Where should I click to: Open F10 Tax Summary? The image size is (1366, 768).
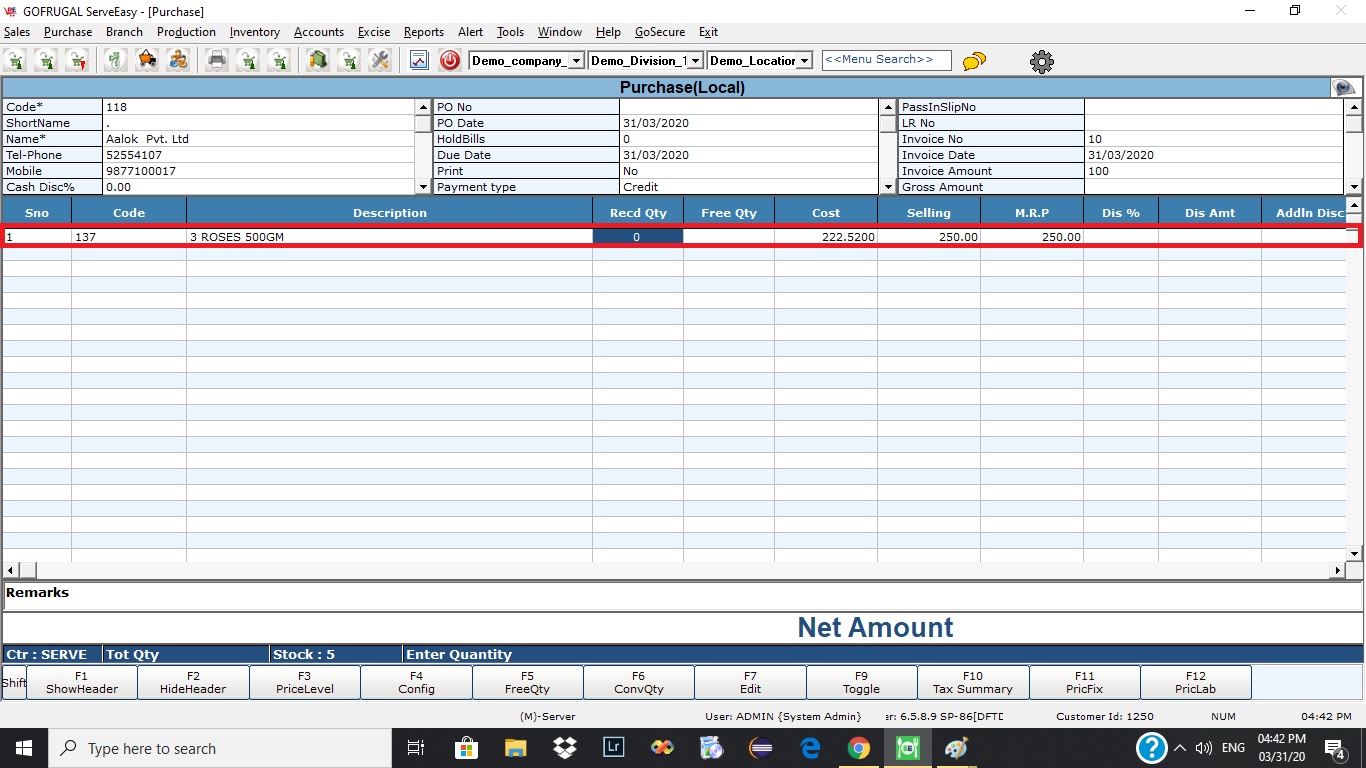coord(973,682)
